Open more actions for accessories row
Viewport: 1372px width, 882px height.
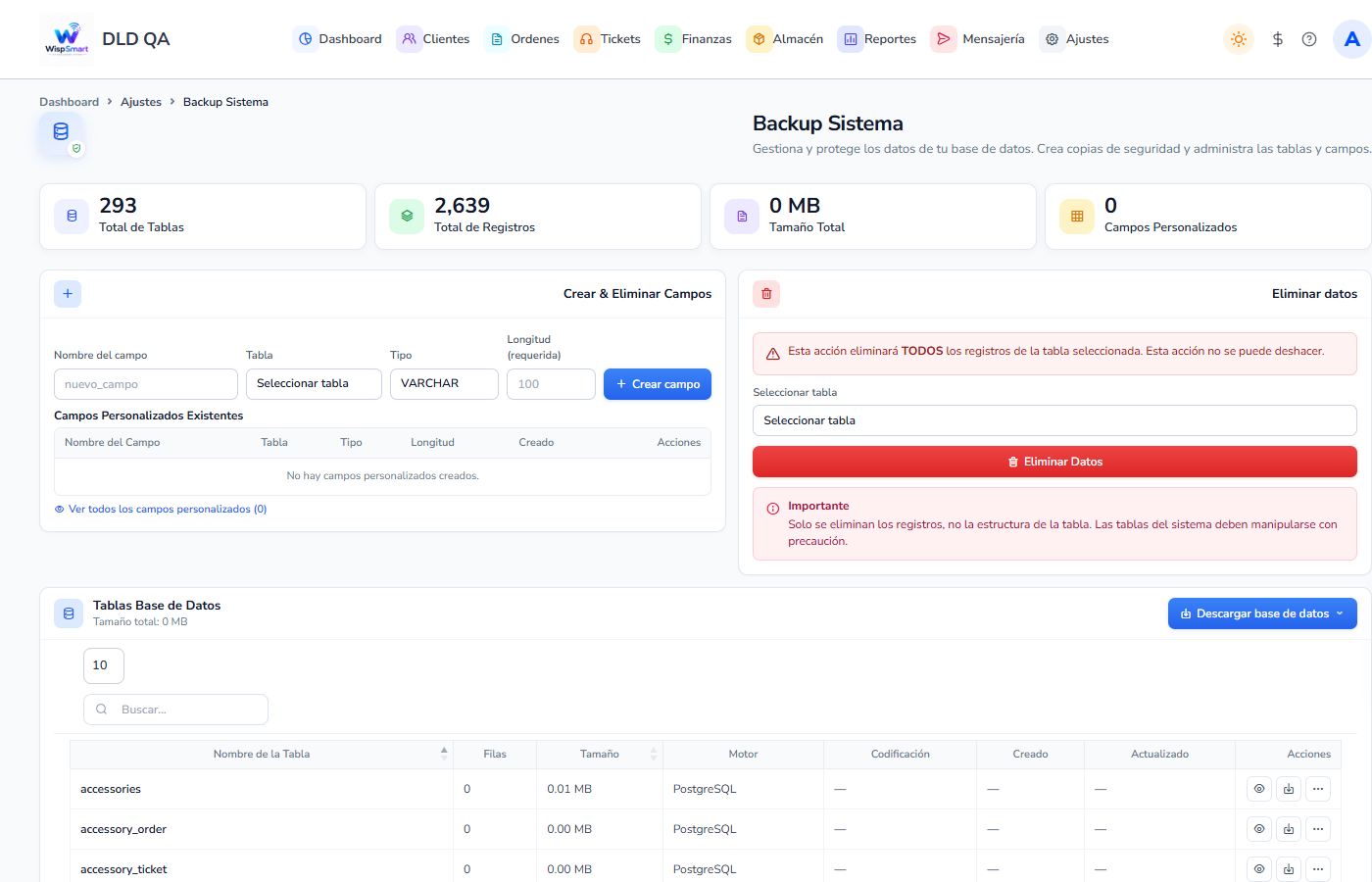coord(1318,789)
